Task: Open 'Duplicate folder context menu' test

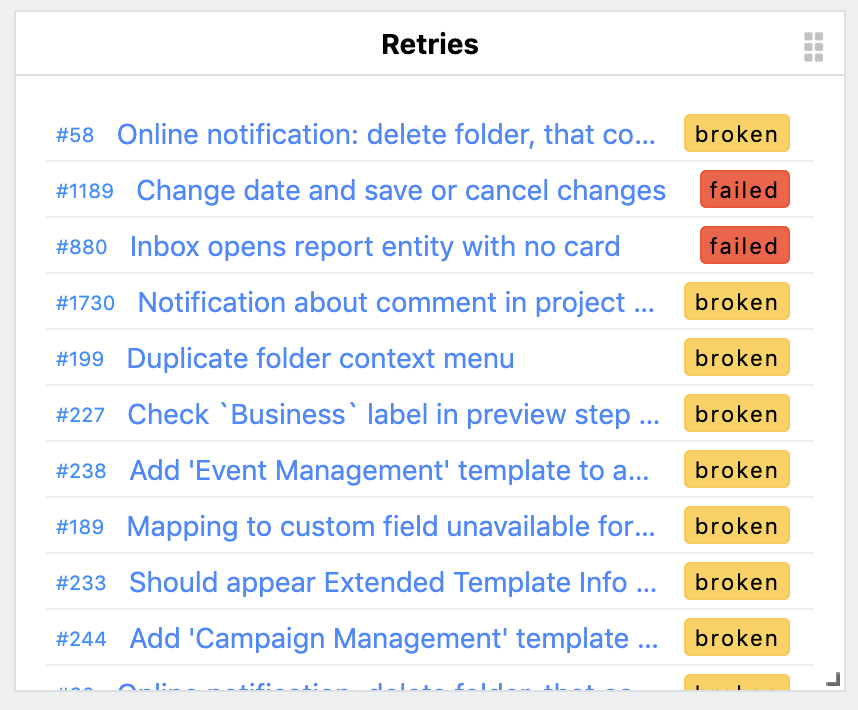Action: [321, 358]
